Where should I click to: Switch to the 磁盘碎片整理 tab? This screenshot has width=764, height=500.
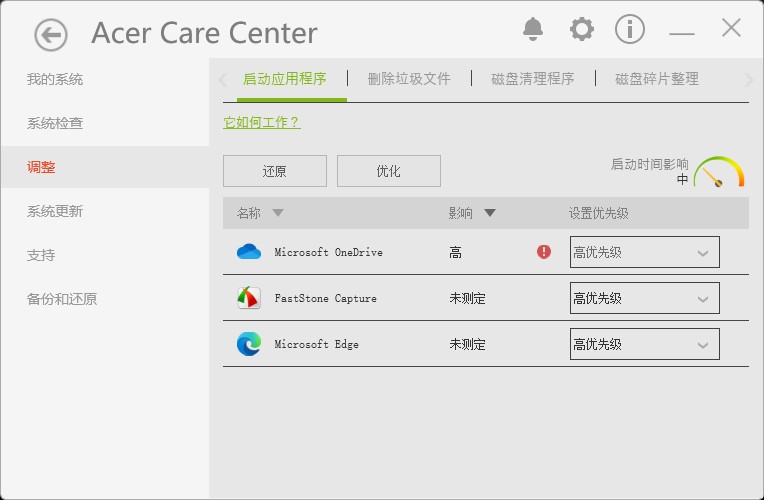point(657,79)
